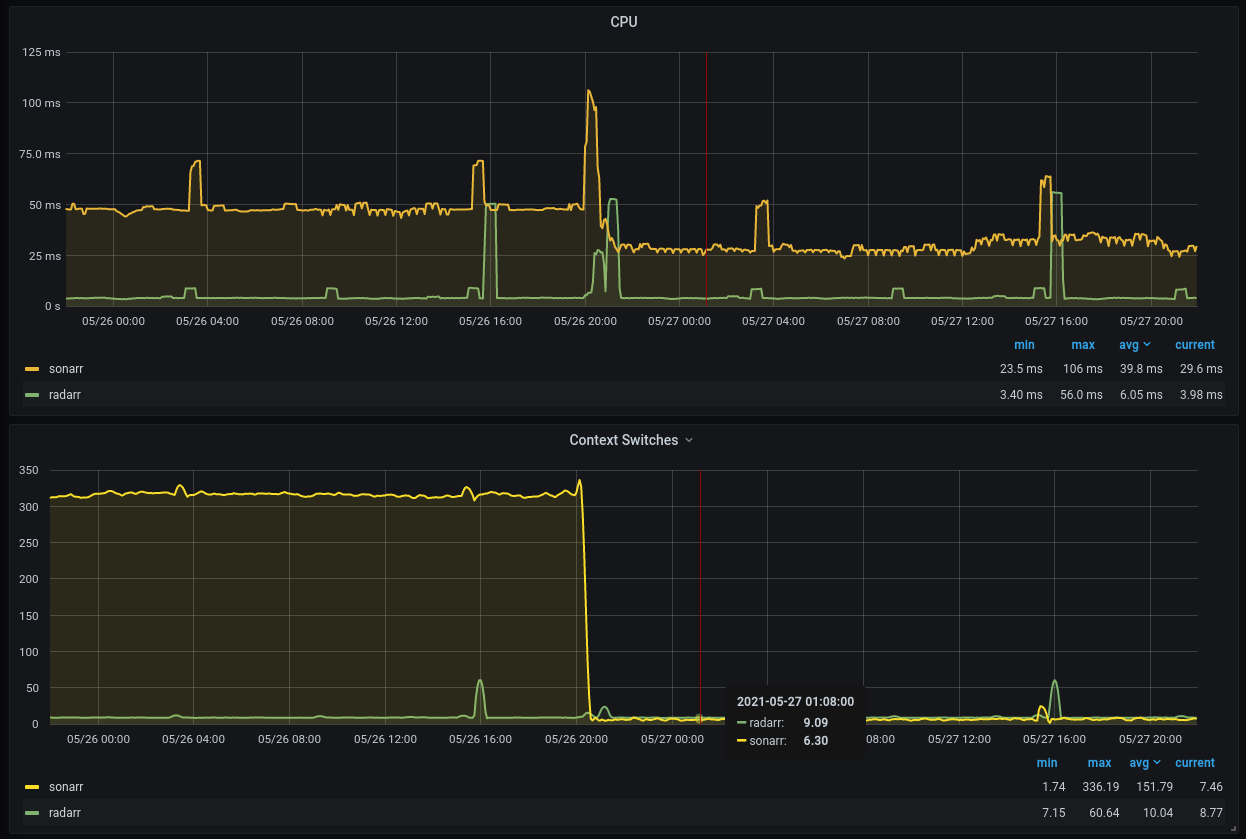Expand the chevron beside Context Switches title
Screen dimensions: 1246x839
click(x=689, y=440)
